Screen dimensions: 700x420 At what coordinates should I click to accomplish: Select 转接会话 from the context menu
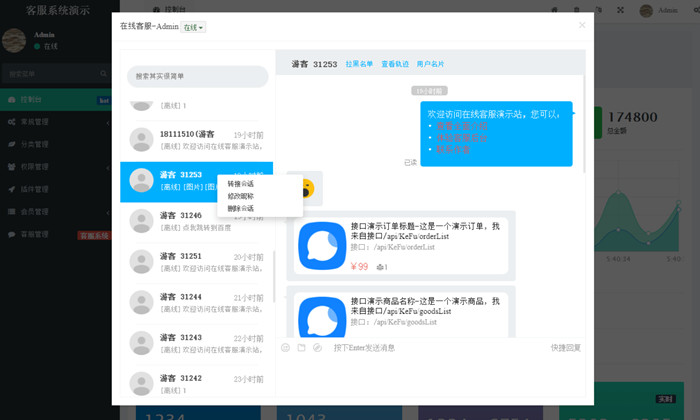(241, 184)
